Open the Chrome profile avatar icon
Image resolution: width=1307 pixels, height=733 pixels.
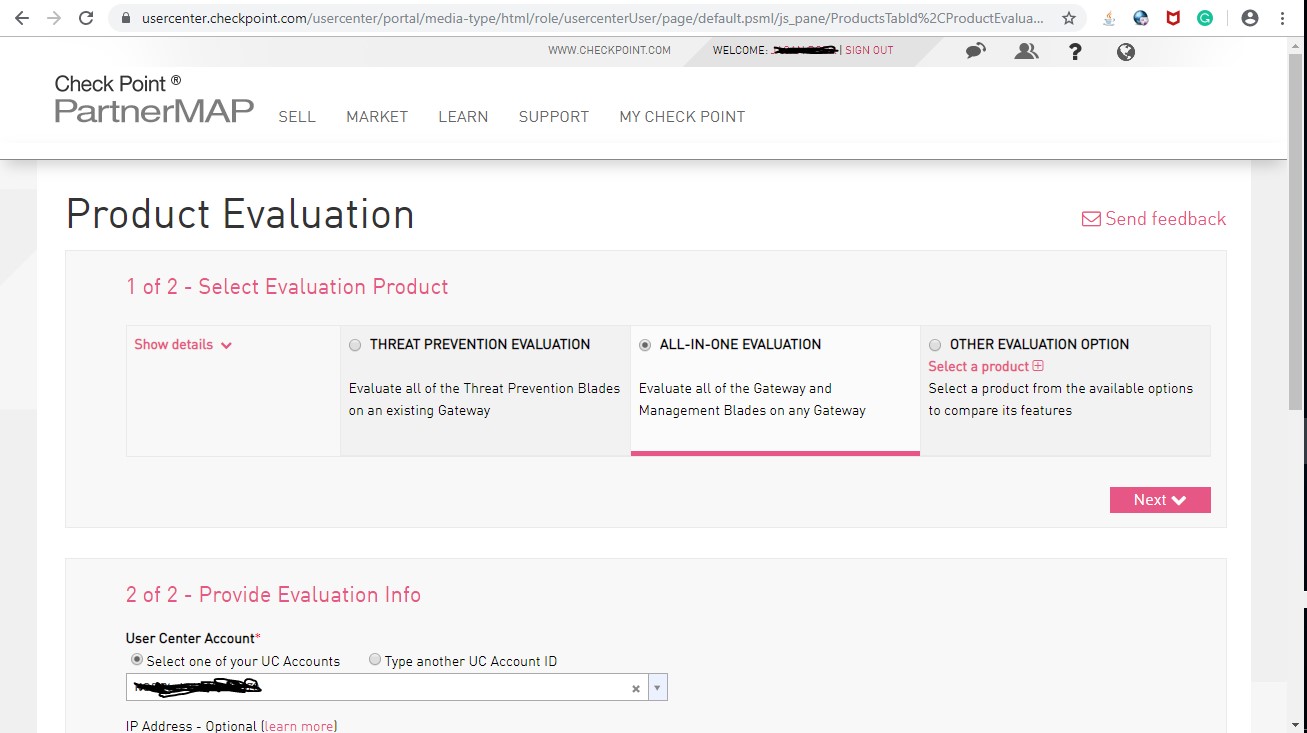click(1249, 18)
